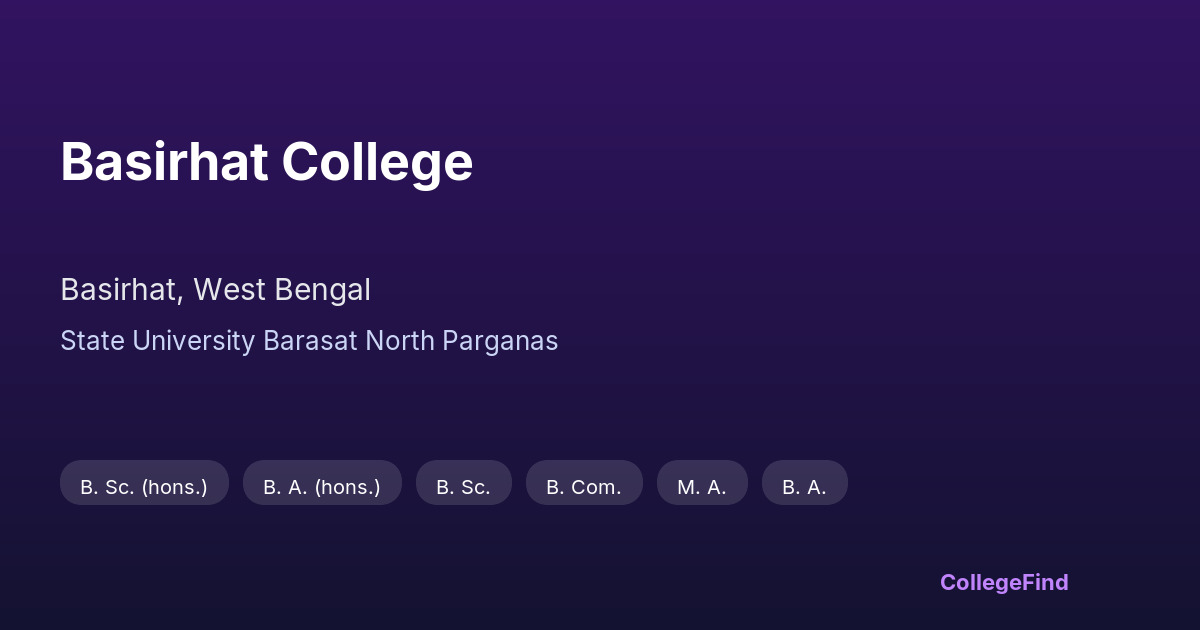This screenshot has width=1200, height=630.
Task: Click the CollegeFind brand logo
Action: point(1004,582)
